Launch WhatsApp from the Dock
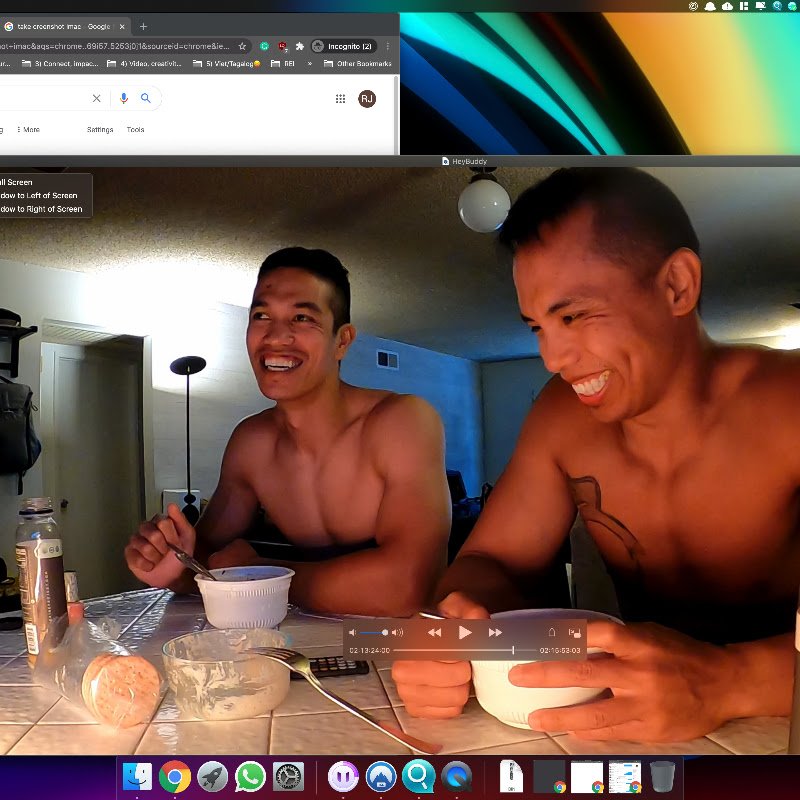Screen dimensions: 800x800 tap(250, 777)
